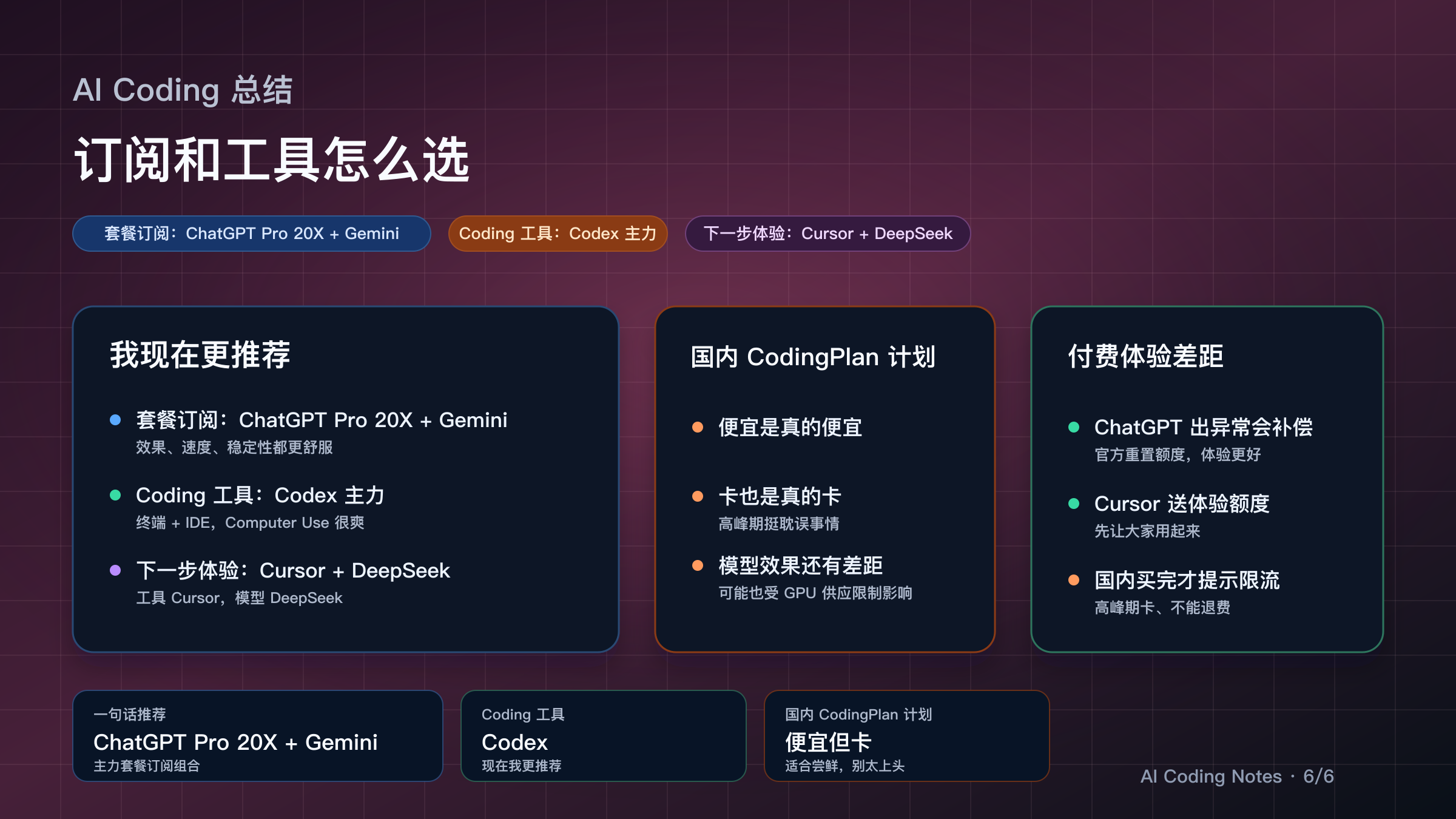Click the green dot beside ChatGPT 出异常会补偿
Screen dimensions: 1456x819
(1075, 428)
